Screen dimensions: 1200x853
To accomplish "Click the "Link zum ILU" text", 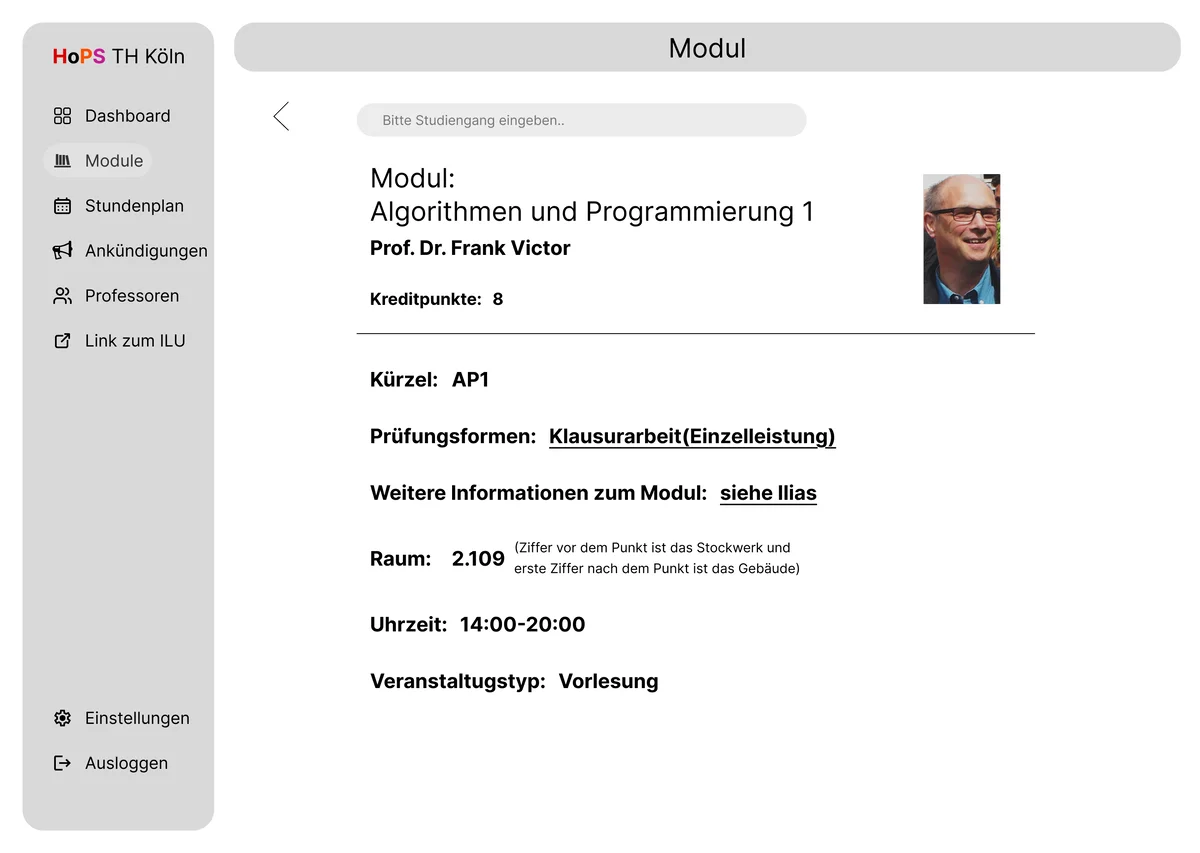I will pos(135,341).
